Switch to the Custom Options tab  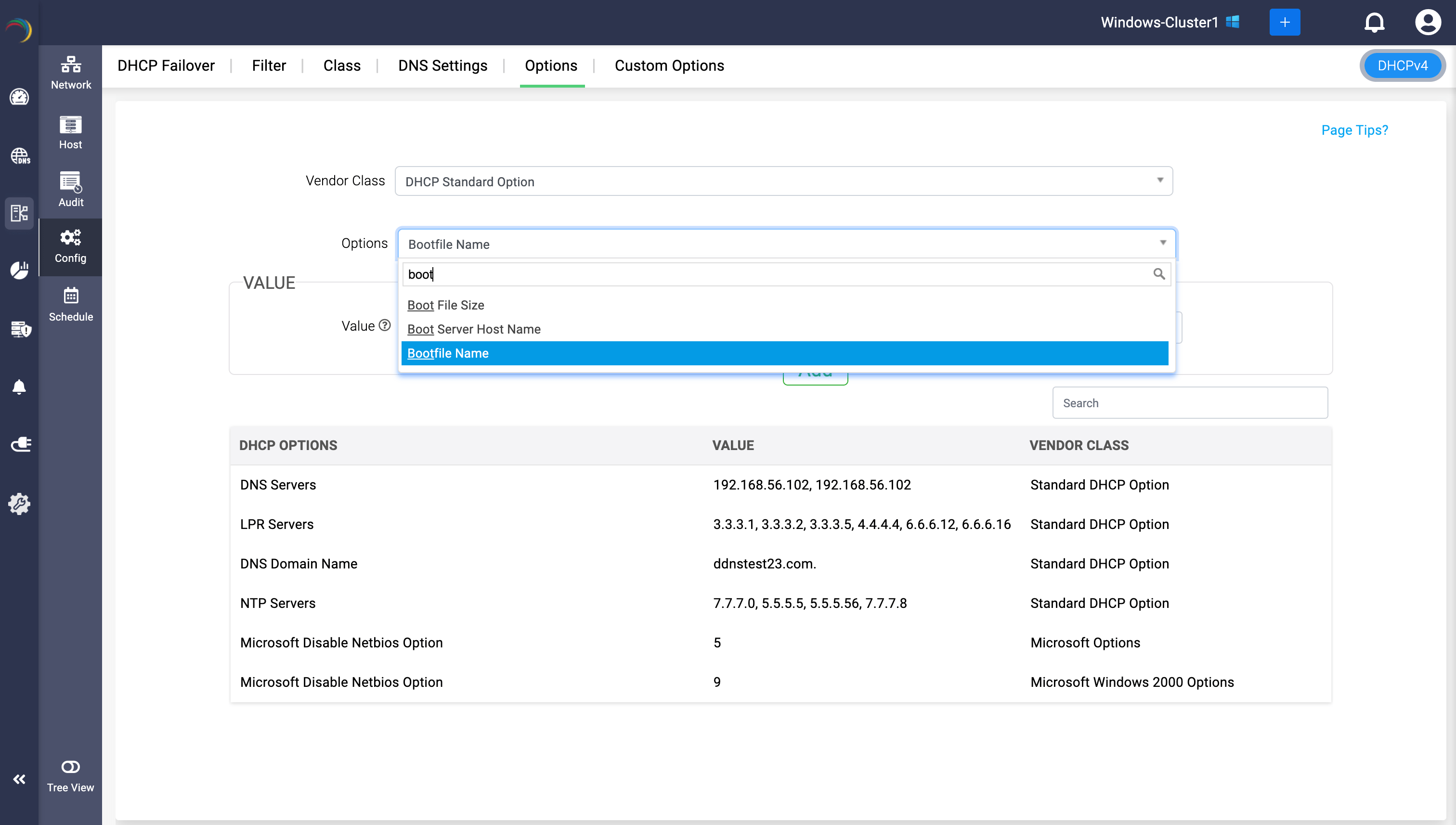click(669, 66)
